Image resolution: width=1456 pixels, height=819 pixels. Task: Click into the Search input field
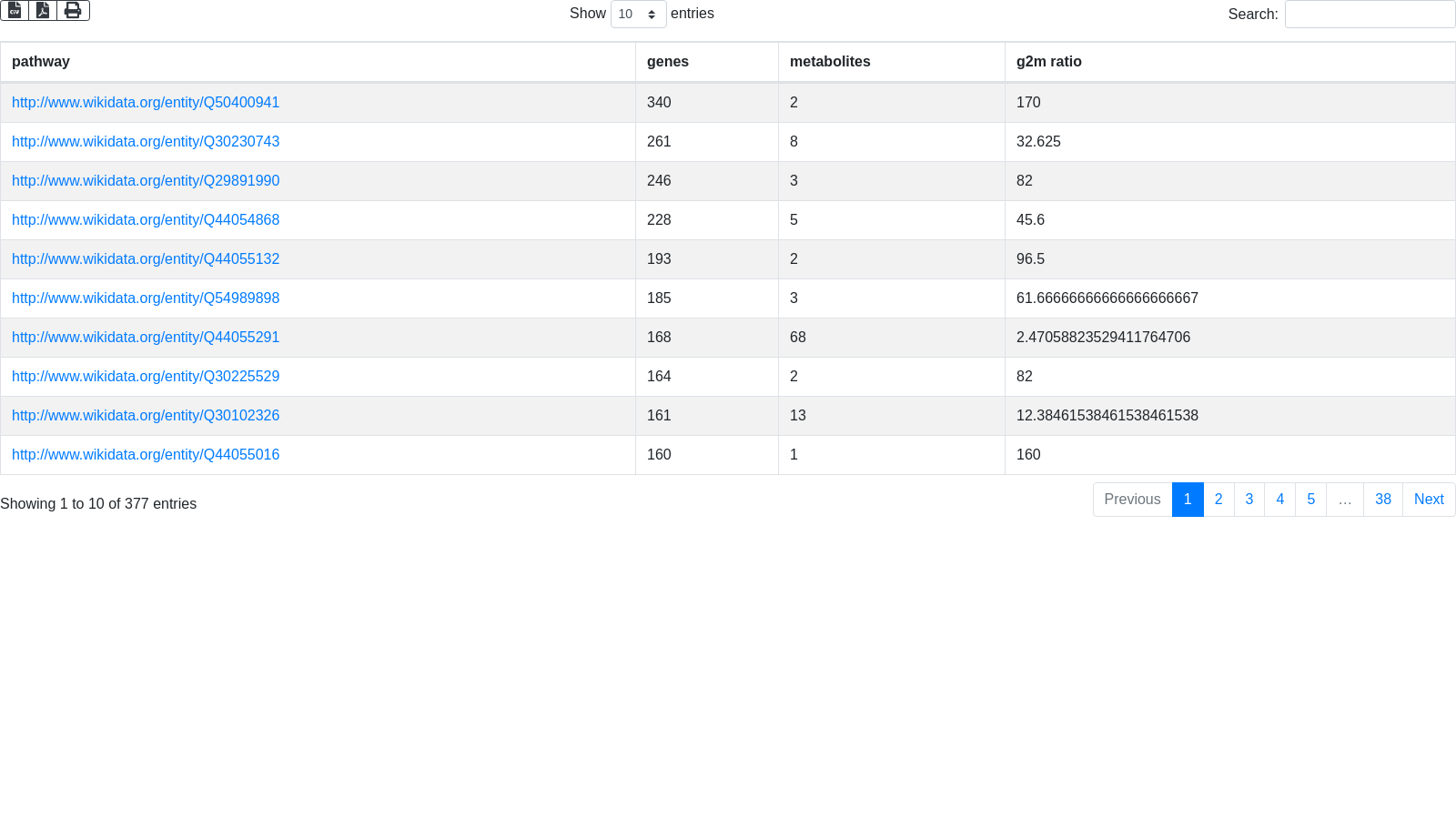coord(1370,15)
